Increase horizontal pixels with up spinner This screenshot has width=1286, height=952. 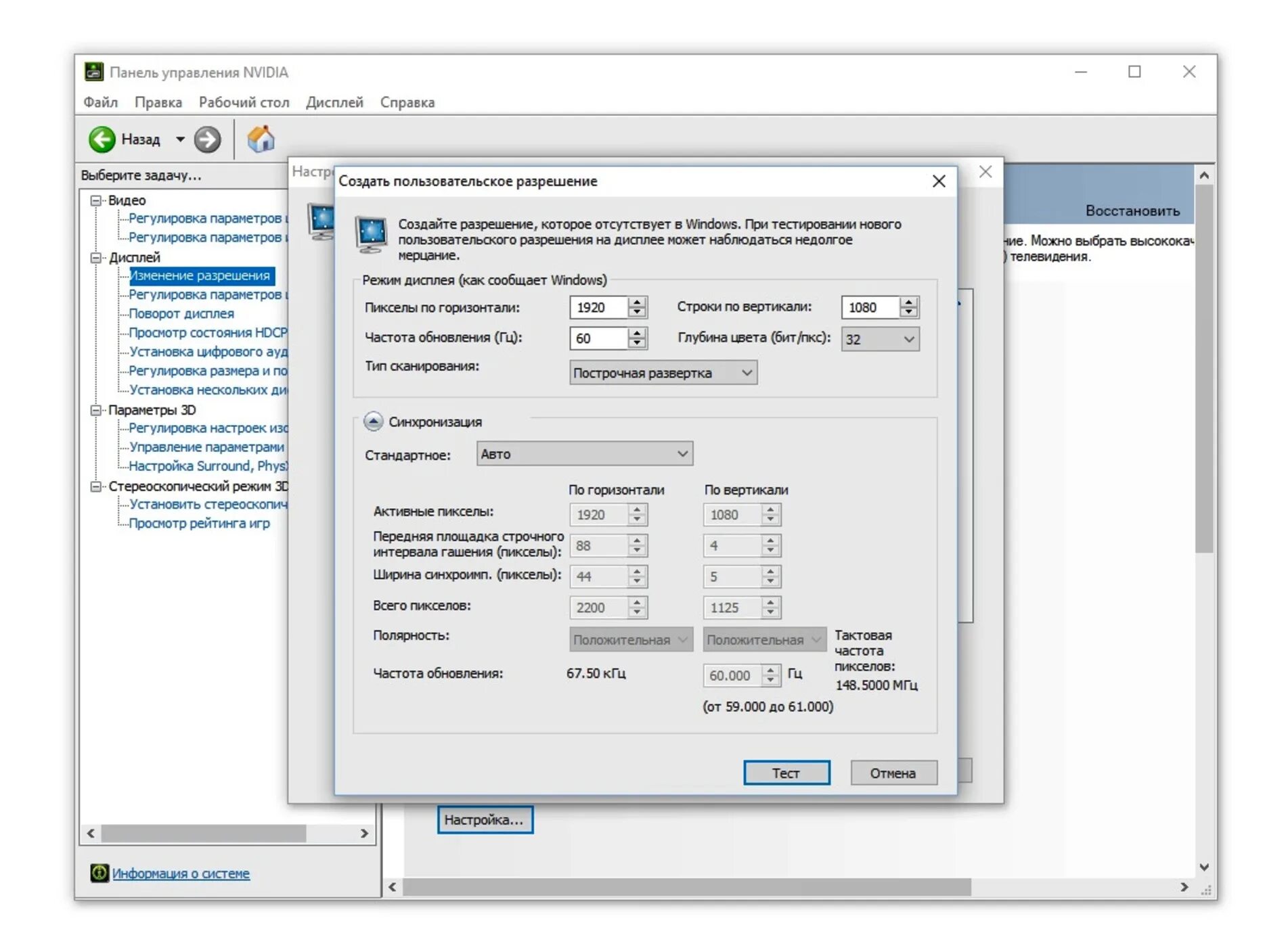tap(637, 302)
